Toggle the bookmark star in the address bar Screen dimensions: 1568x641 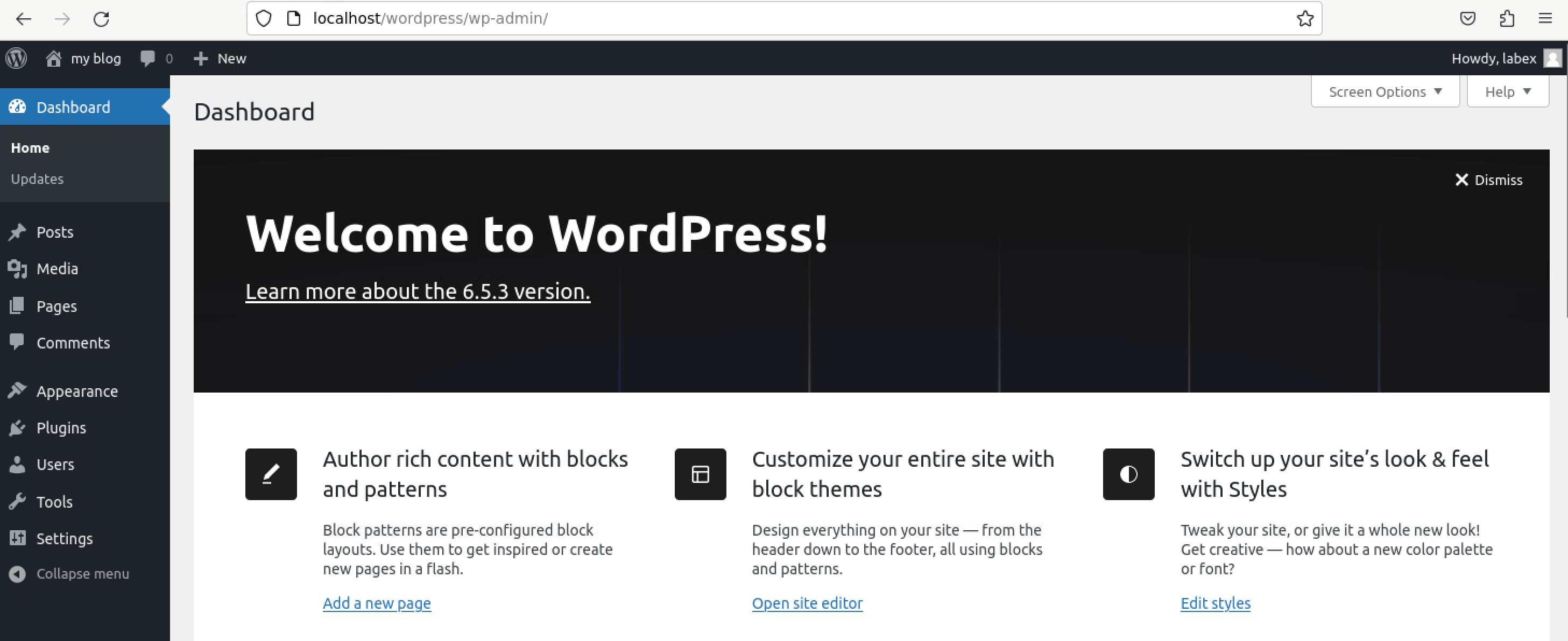click(x=1305, y=18)
